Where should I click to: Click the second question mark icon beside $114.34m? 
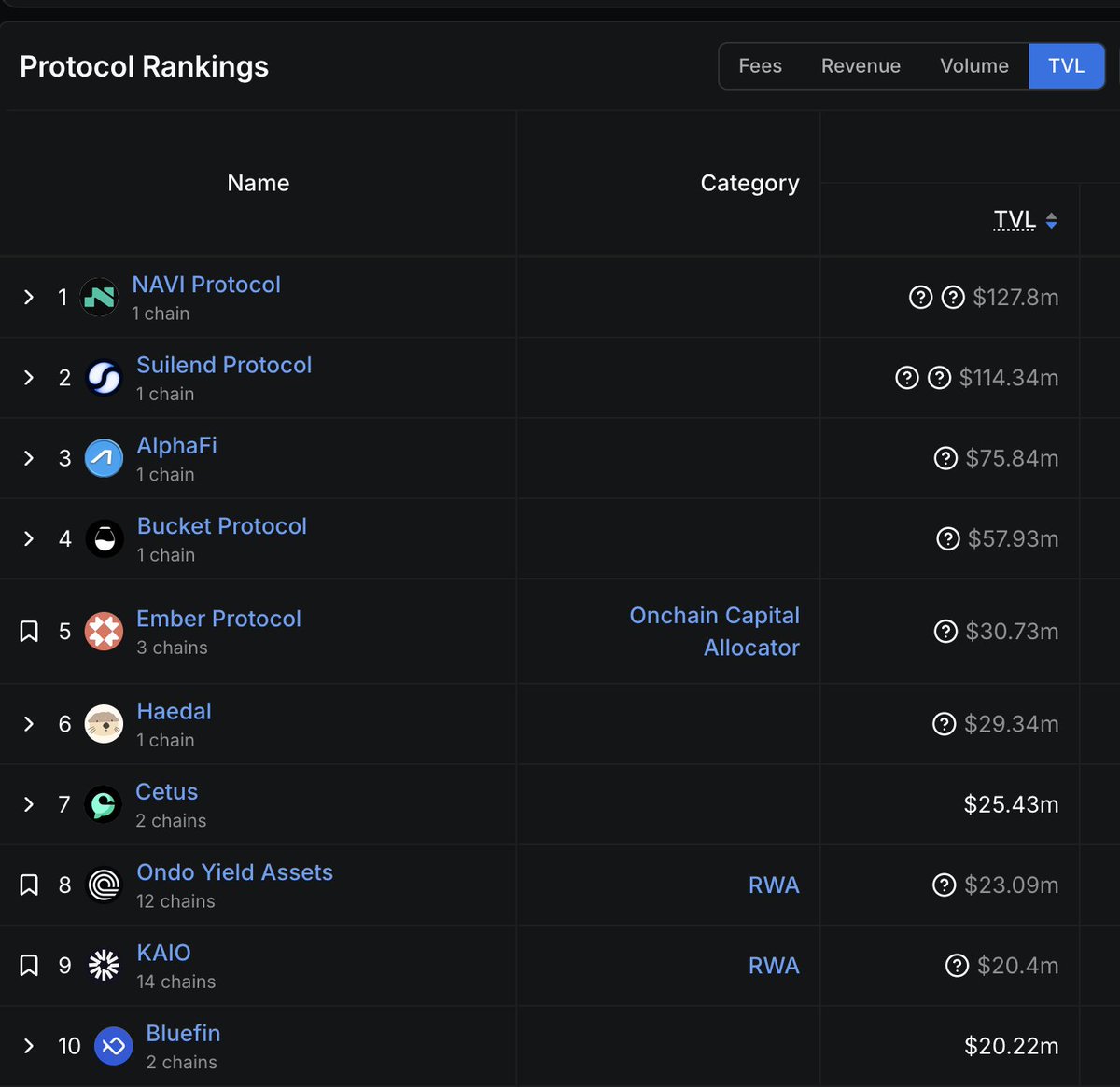tap(939, 378)
